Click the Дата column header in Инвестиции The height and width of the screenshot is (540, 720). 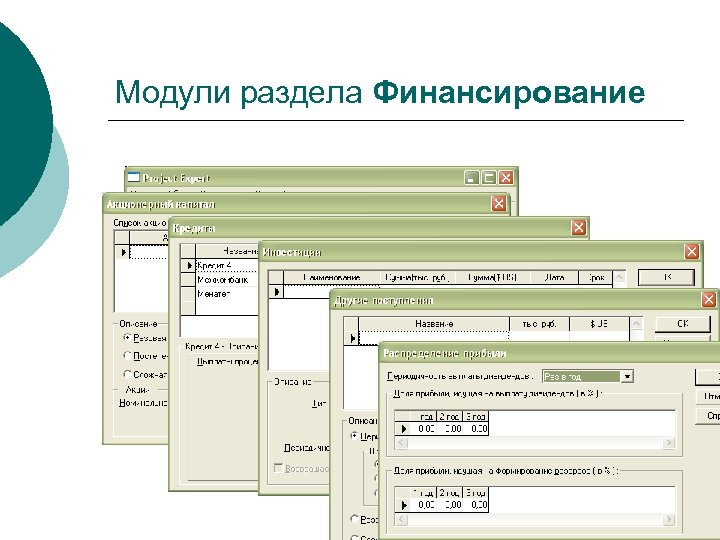tap(554, 277)
